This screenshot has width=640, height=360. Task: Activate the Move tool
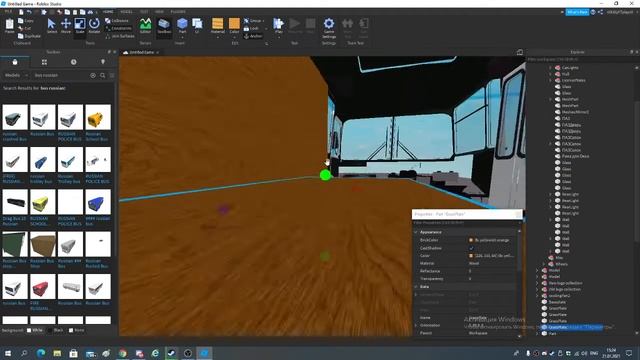click(x=66, y=26)
